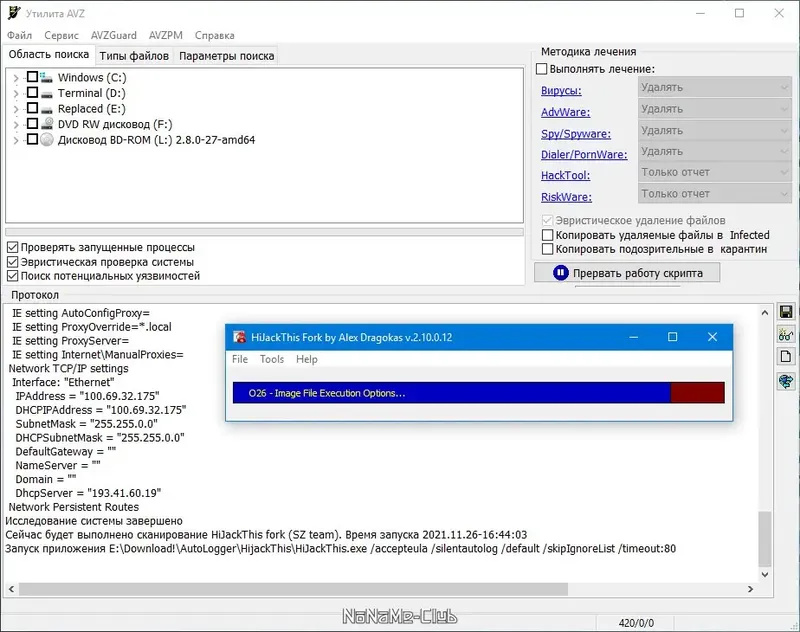Click the protocol scroll down arrow

764,574
